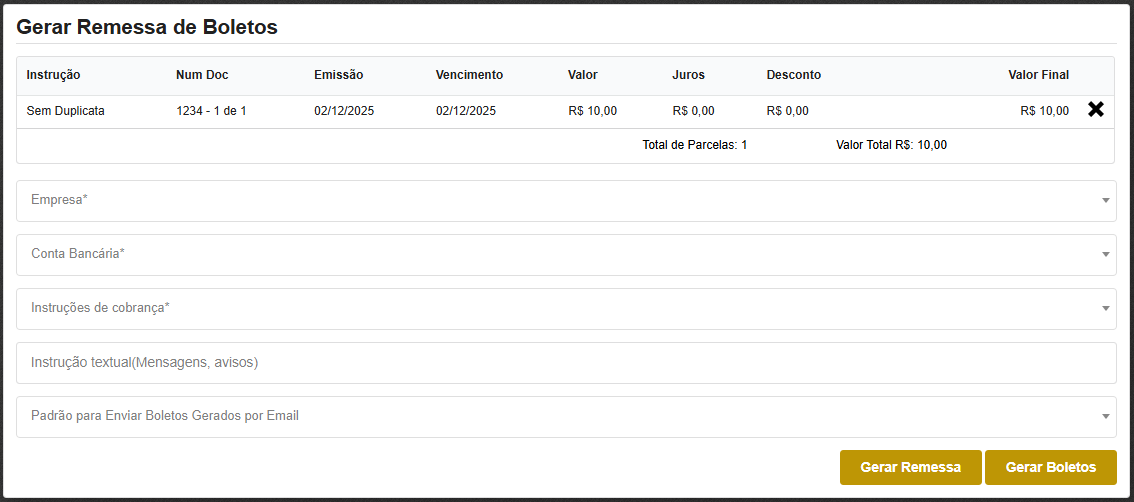Select the Num Doc column header
Viewport: 1134px width, 502px height.
tap(202, 75)
